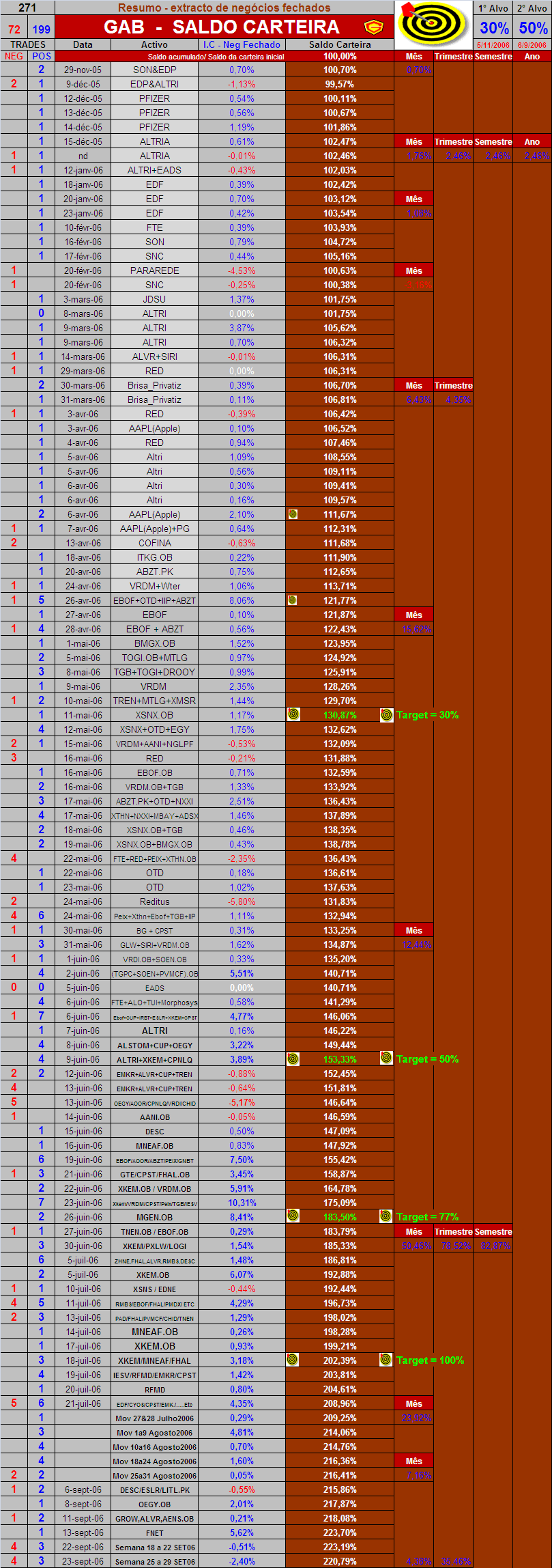Select the asset cell 'PARAREDE'
Screen dimensions: 552x1568
(154, 270)
